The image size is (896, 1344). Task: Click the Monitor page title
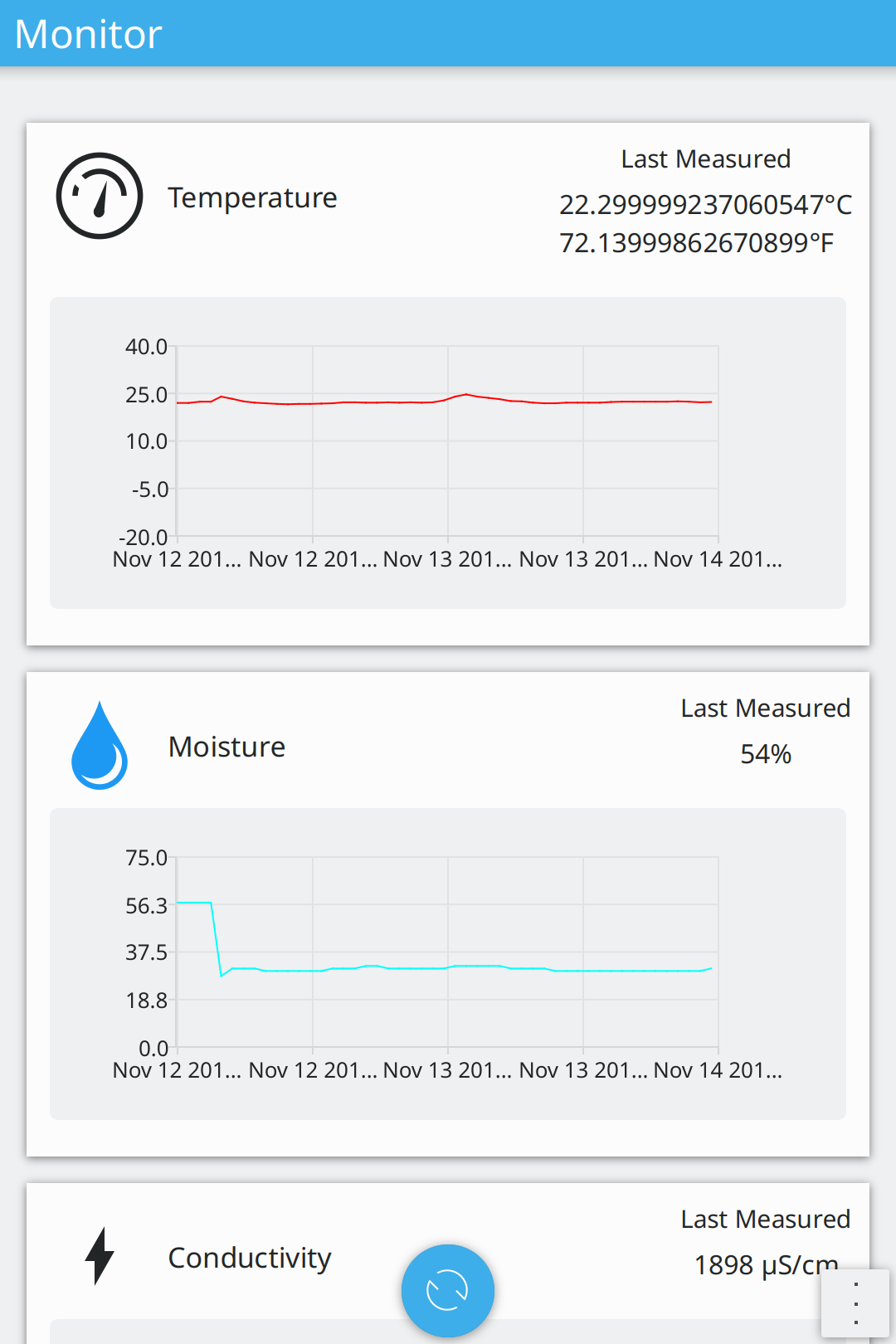click(x=89, y=34)
